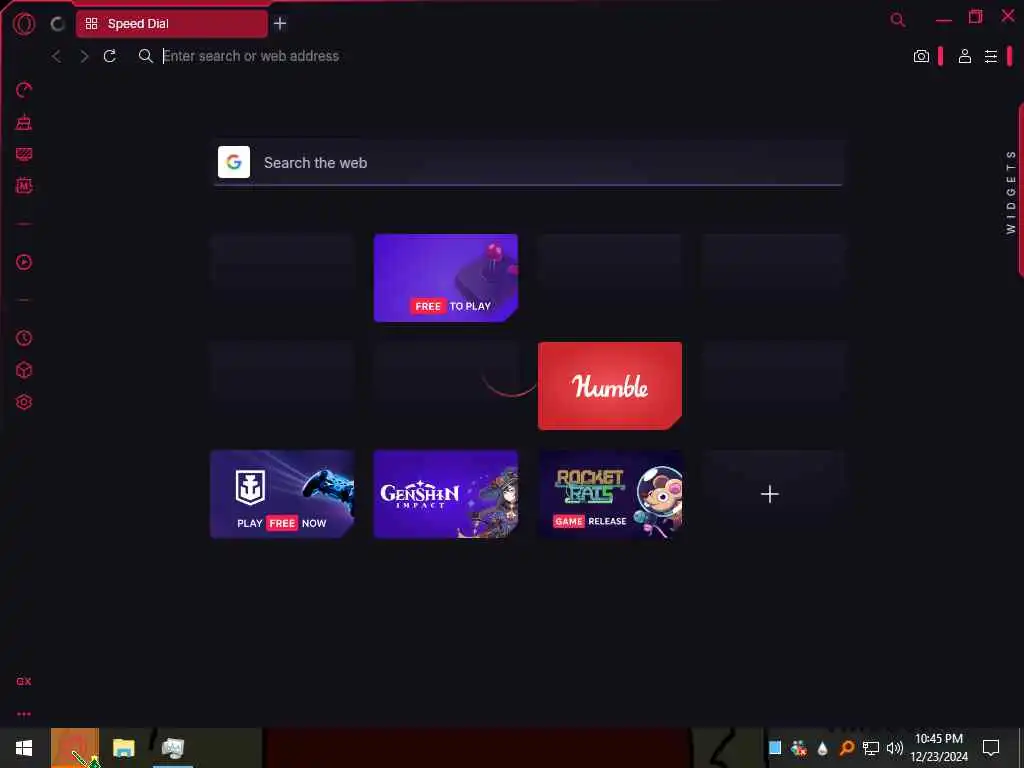Click the magnifier icon in address bar
The image size is (1024, 768).
[146, 56]
